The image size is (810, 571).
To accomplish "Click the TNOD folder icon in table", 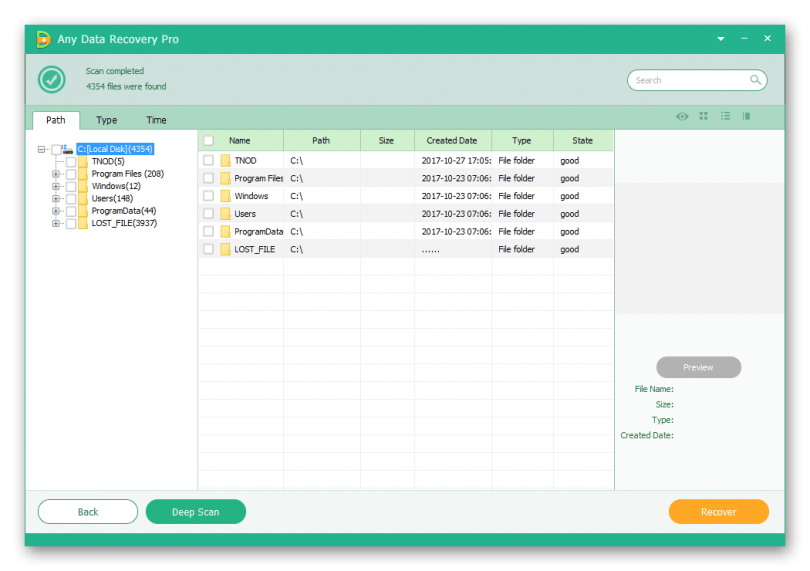I will pyautogui.click(x=225, y=160).
